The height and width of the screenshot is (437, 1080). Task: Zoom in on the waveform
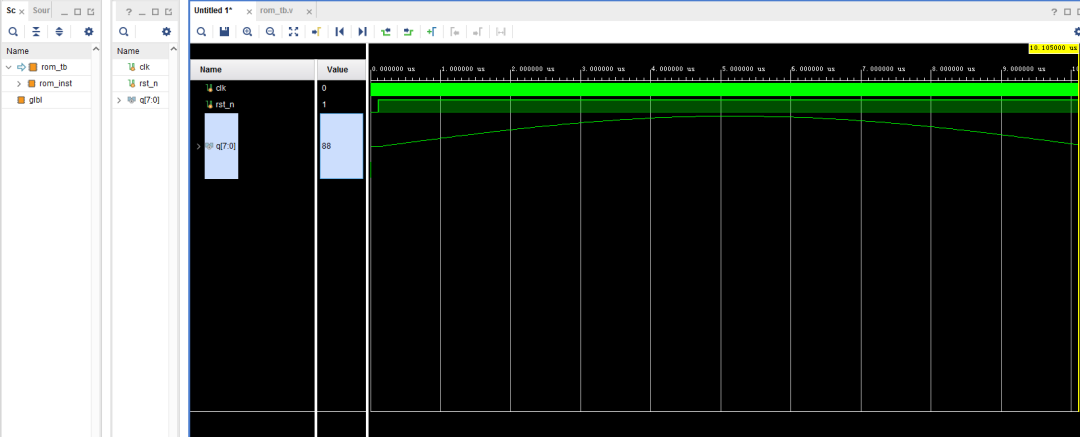(247, 32)
